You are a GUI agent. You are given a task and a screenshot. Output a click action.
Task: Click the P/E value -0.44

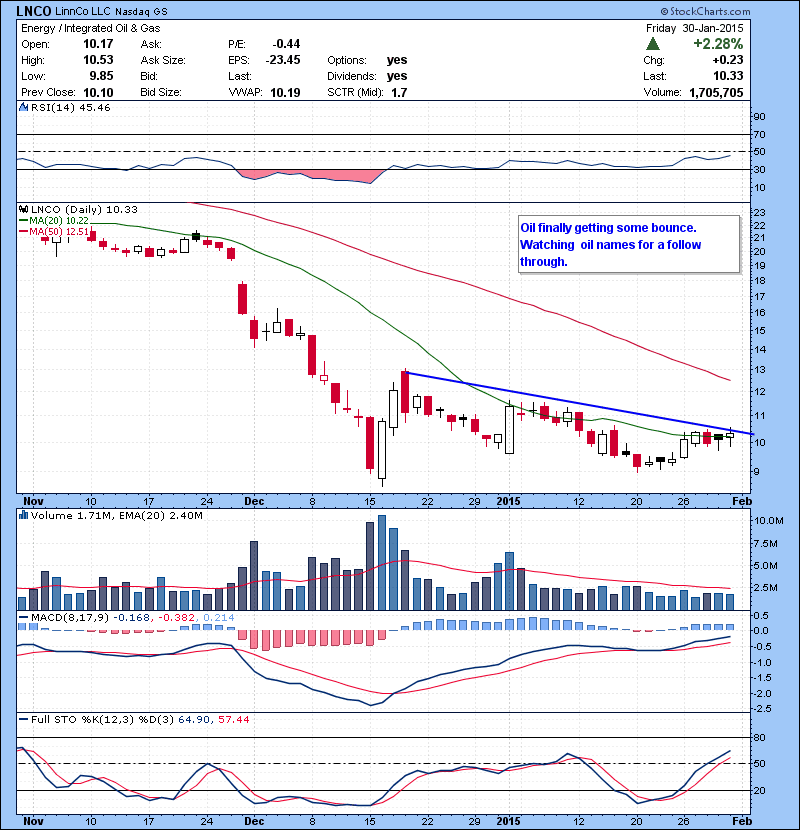pyautogui.click(x=286, y=44)
